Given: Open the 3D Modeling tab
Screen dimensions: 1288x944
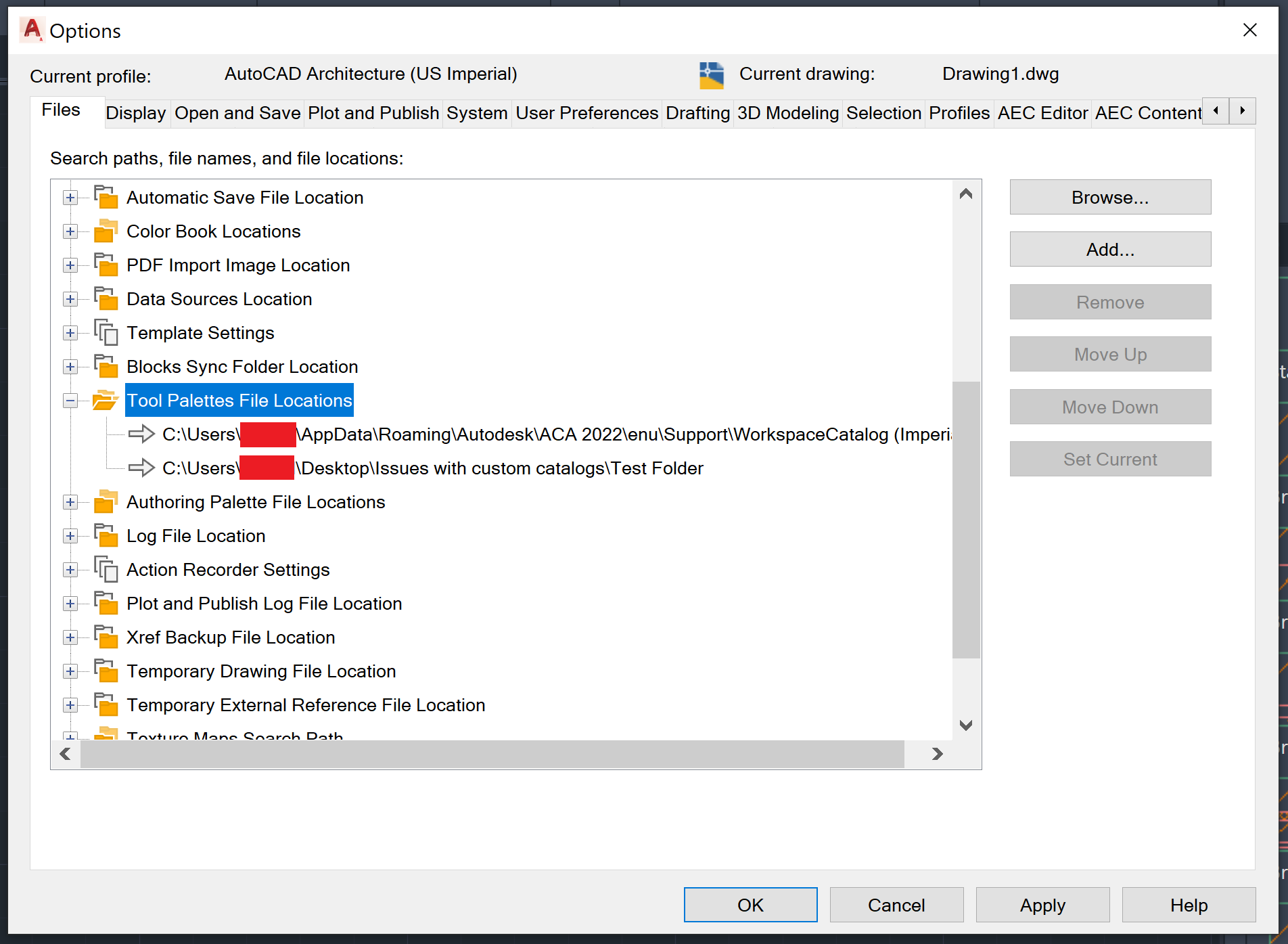Looking at the screenshot, I should [788, 113].
